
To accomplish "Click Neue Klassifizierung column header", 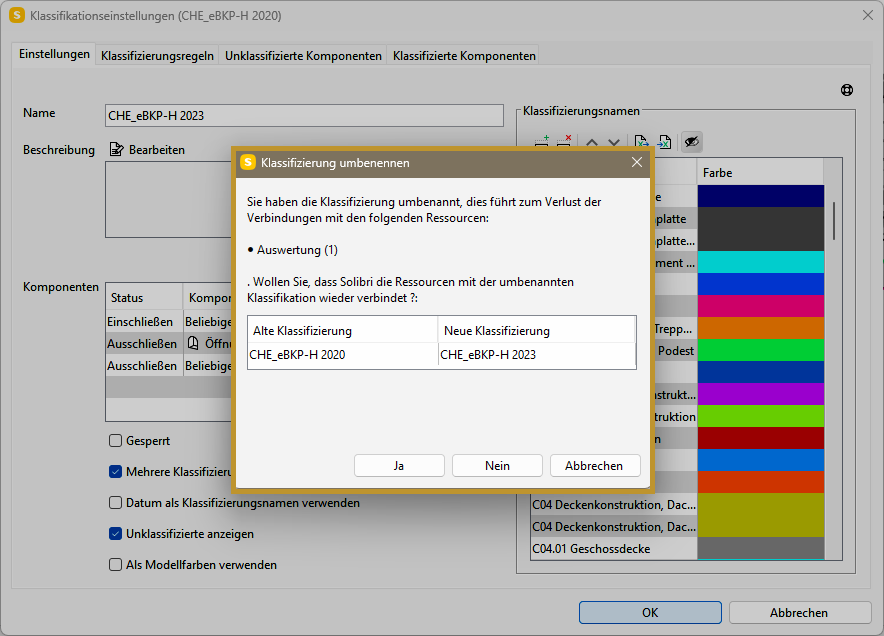I will [x=537, y=330].
